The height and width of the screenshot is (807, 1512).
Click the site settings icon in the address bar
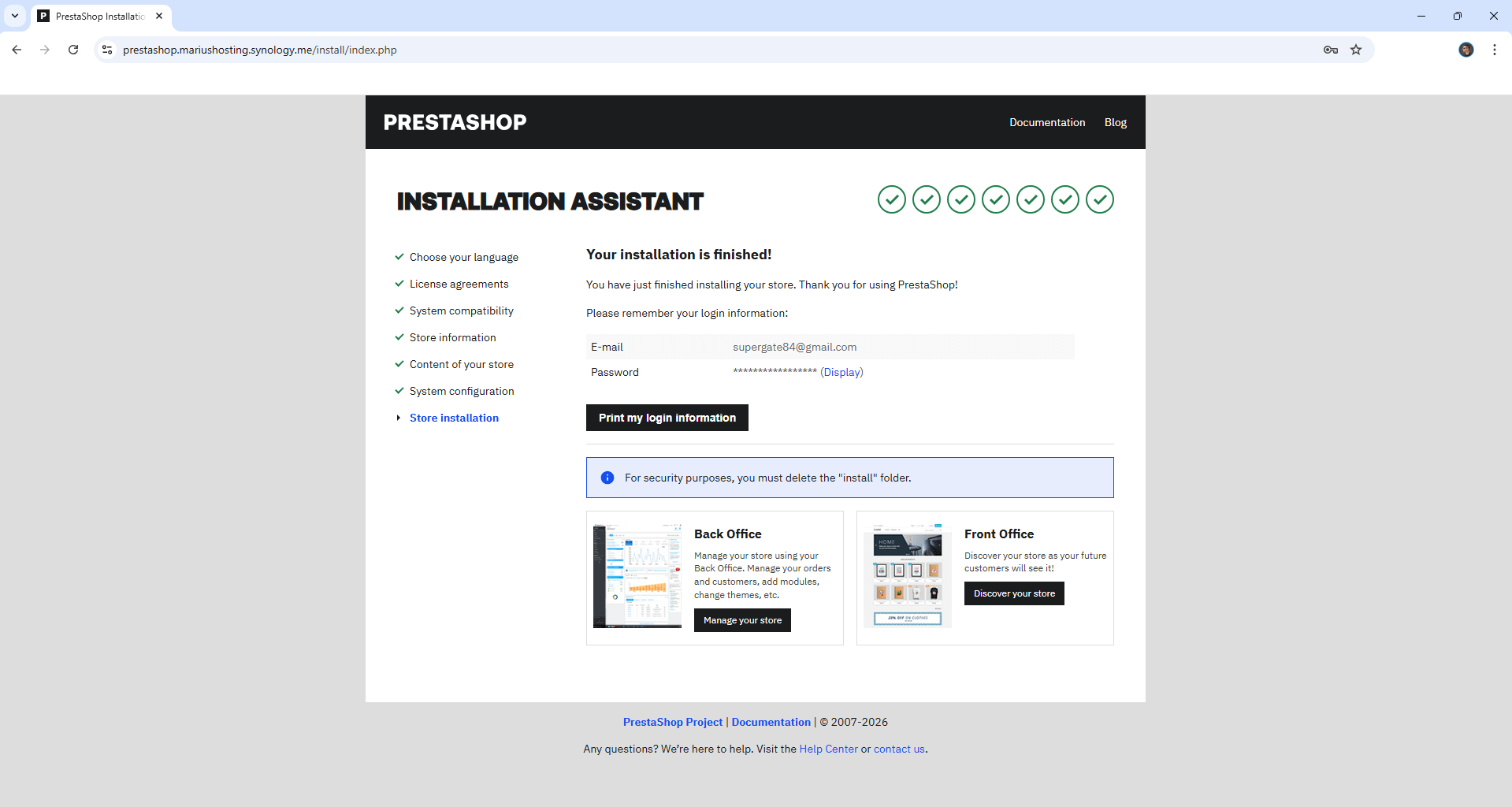pos(107,49)
